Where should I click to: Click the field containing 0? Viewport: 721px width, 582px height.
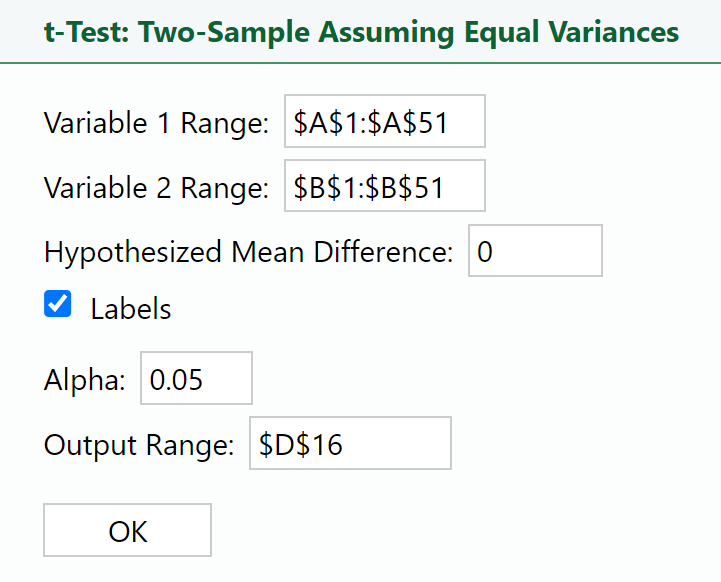pyautogui.click(x=535, y=251)
